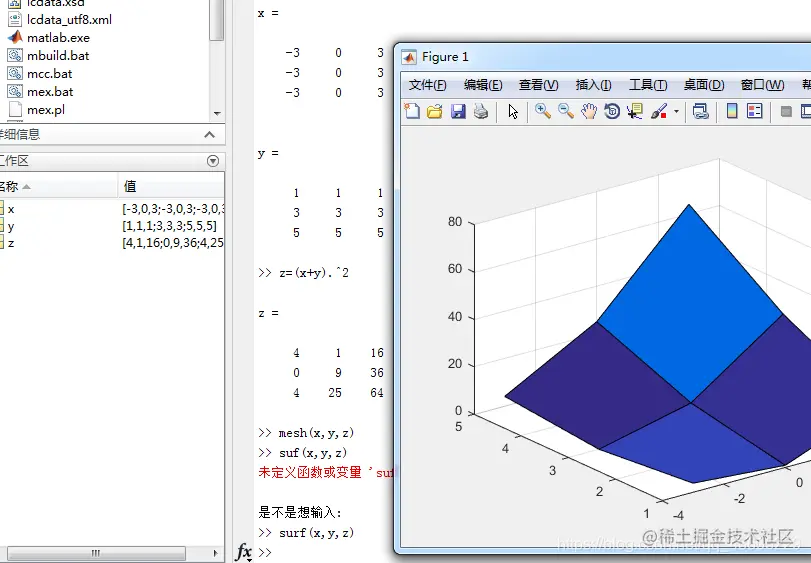Click the file list vertical scrollbar thumb

click(217, 20)
